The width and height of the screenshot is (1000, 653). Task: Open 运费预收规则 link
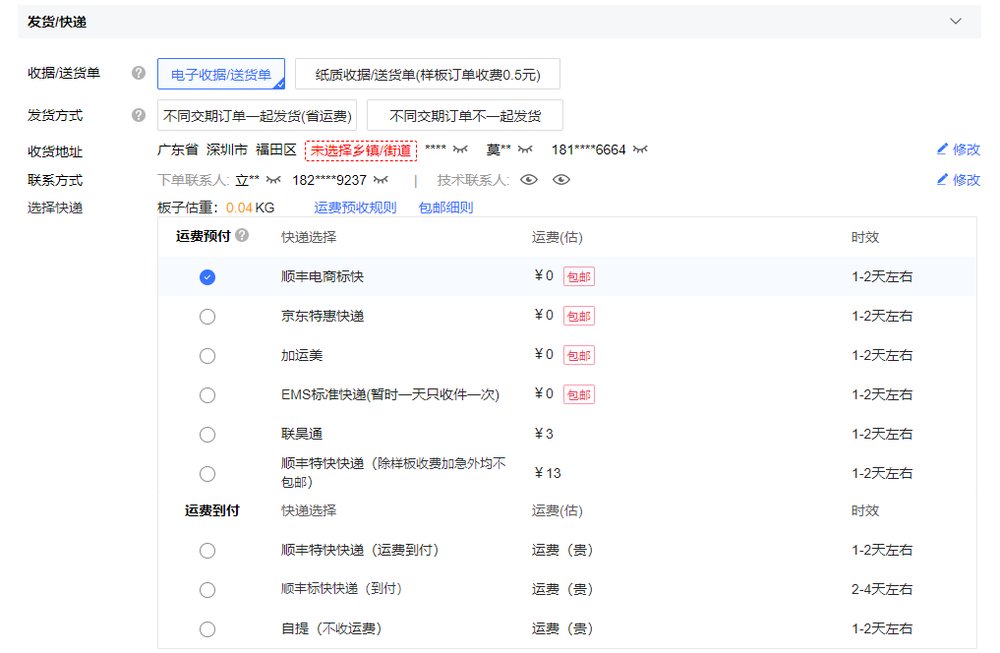click(x=355, y=207)
